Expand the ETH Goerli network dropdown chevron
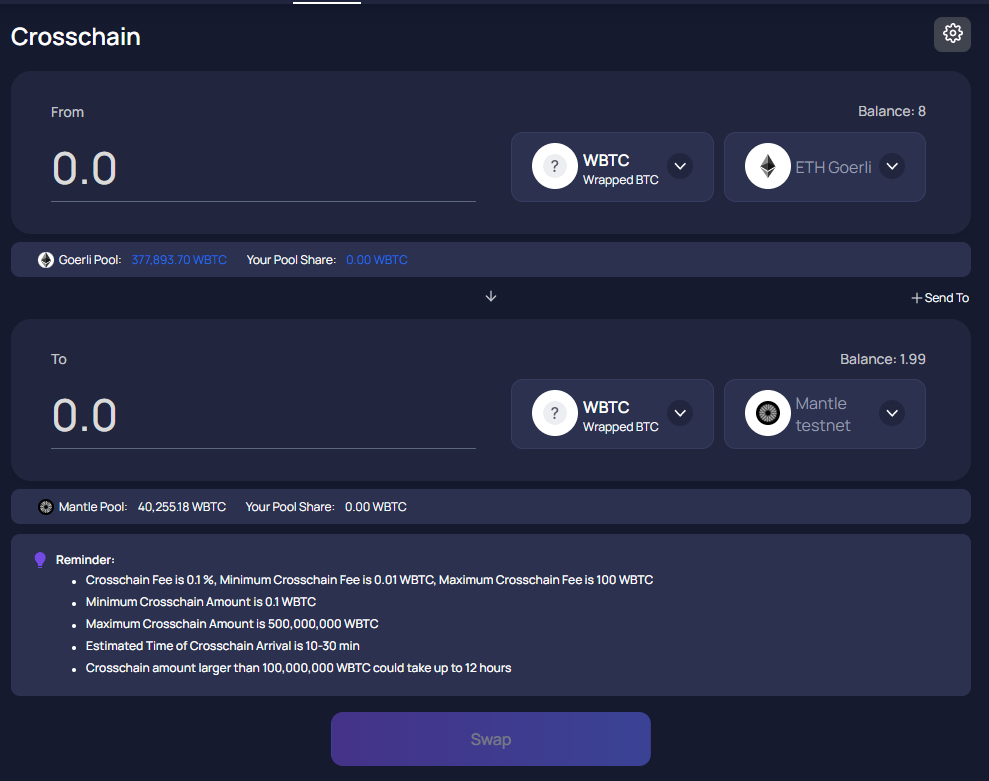The height and width of the screenshot is (781, 989). pos(892,167)
